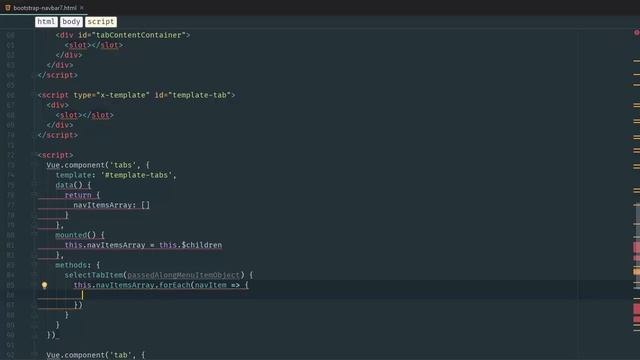
Task: Click the Vue.component('tab' line
Action: tap(96, 355)
